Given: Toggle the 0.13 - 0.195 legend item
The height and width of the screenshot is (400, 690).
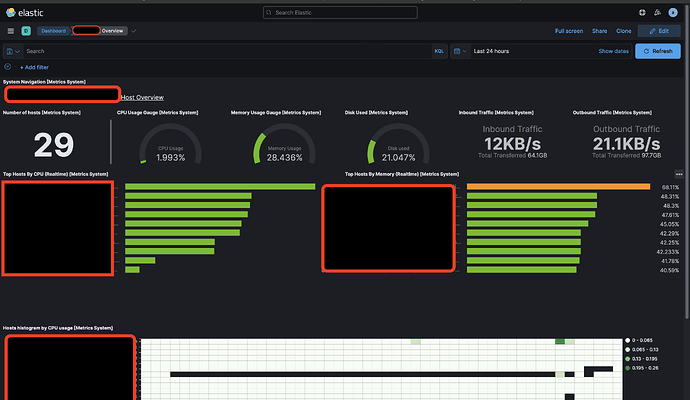Looking at the screenshot, I should [642, 359].
